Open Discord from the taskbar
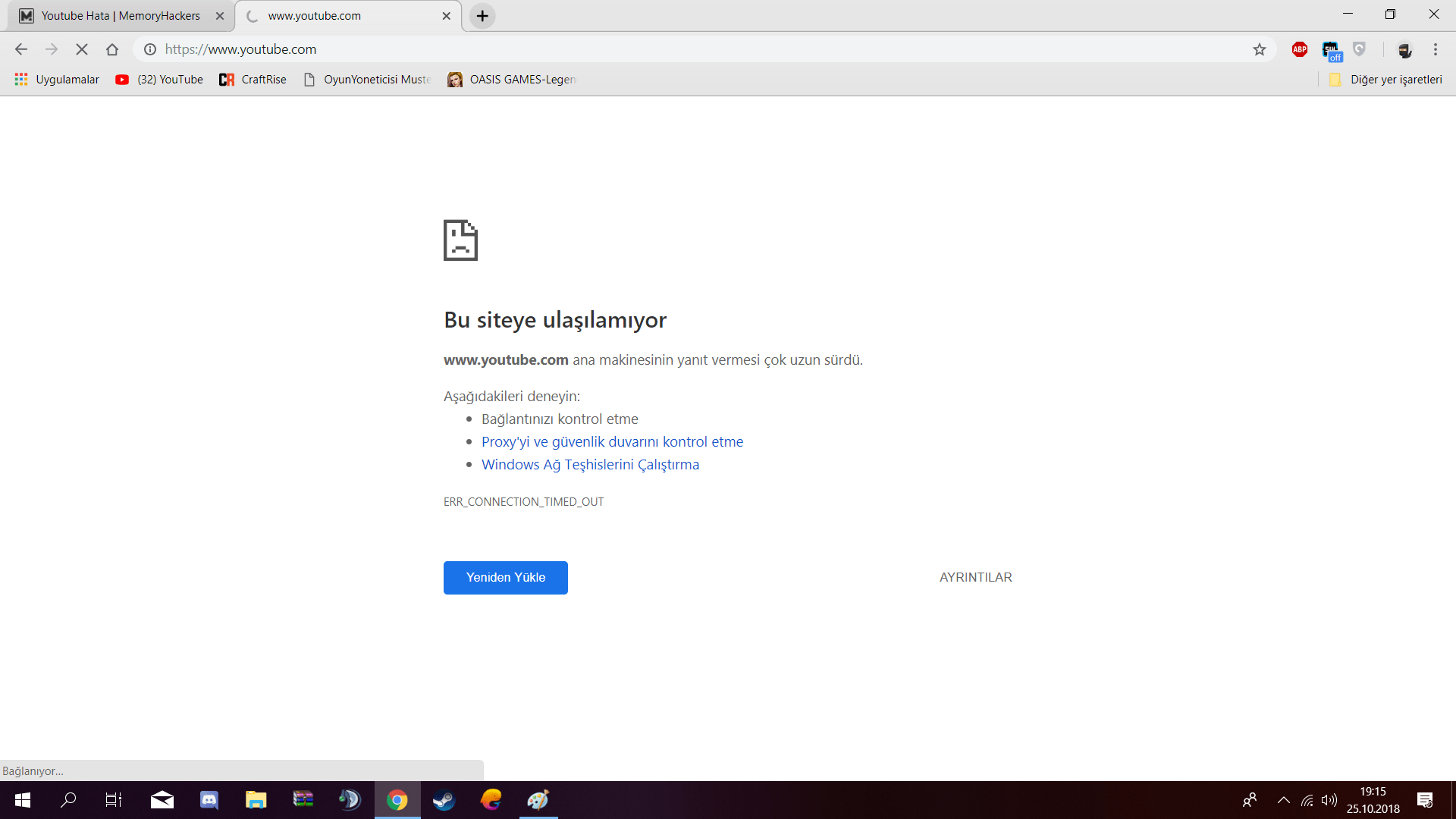1456x819 pixels. coord(209,800)
